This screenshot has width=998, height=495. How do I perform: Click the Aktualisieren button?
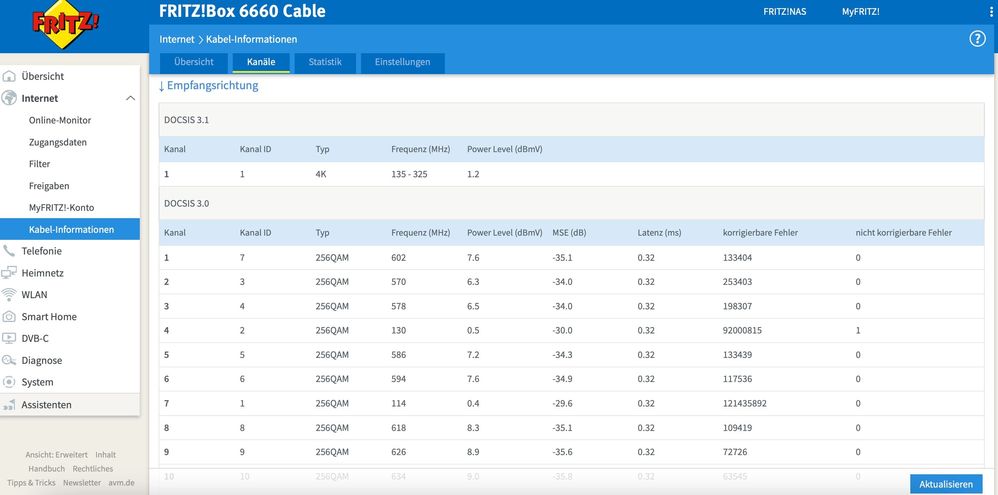click(946, 484)
